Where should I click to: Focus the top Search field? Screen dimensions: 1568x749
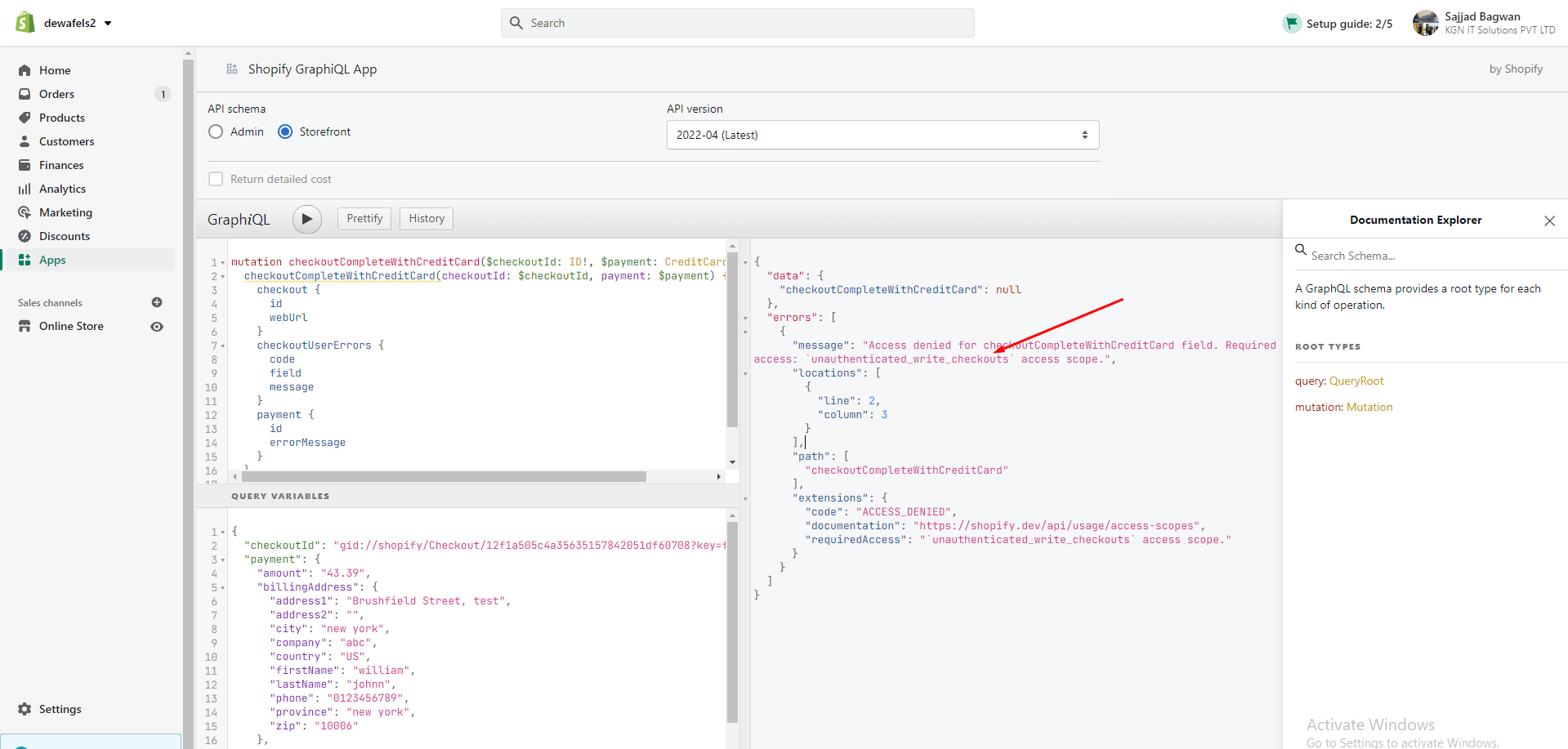click(x=737, y=23)
